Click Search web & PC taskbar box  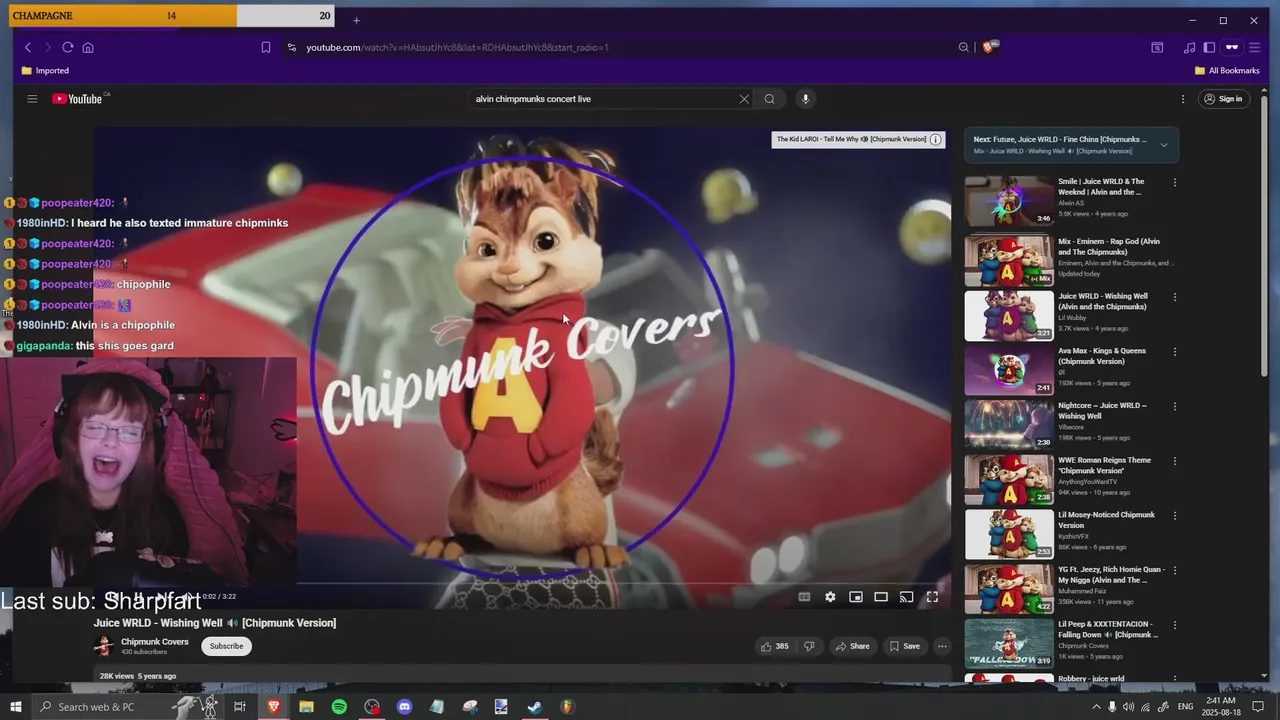click(128, 707)
